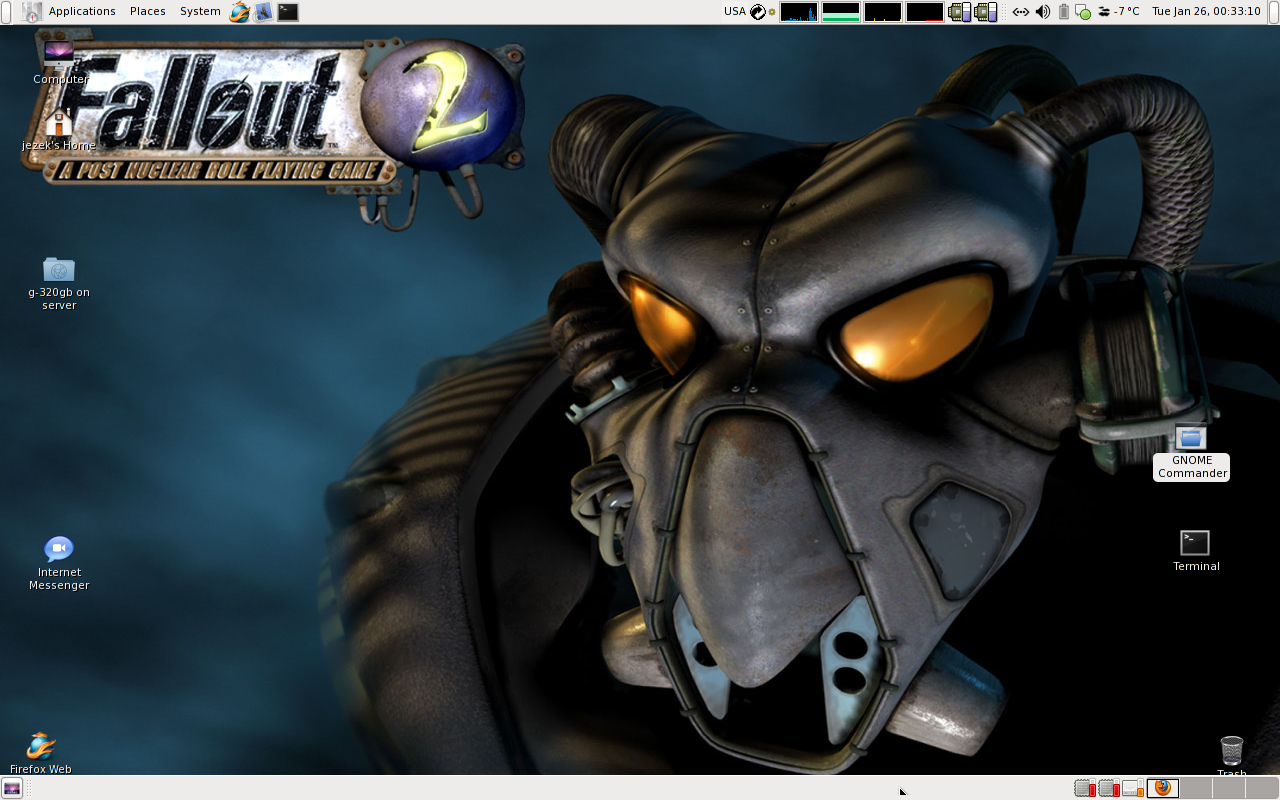This screenshot has height=800, width=1280.
Task: Open the first disk mounter applet
Action: tap(959, 12)
